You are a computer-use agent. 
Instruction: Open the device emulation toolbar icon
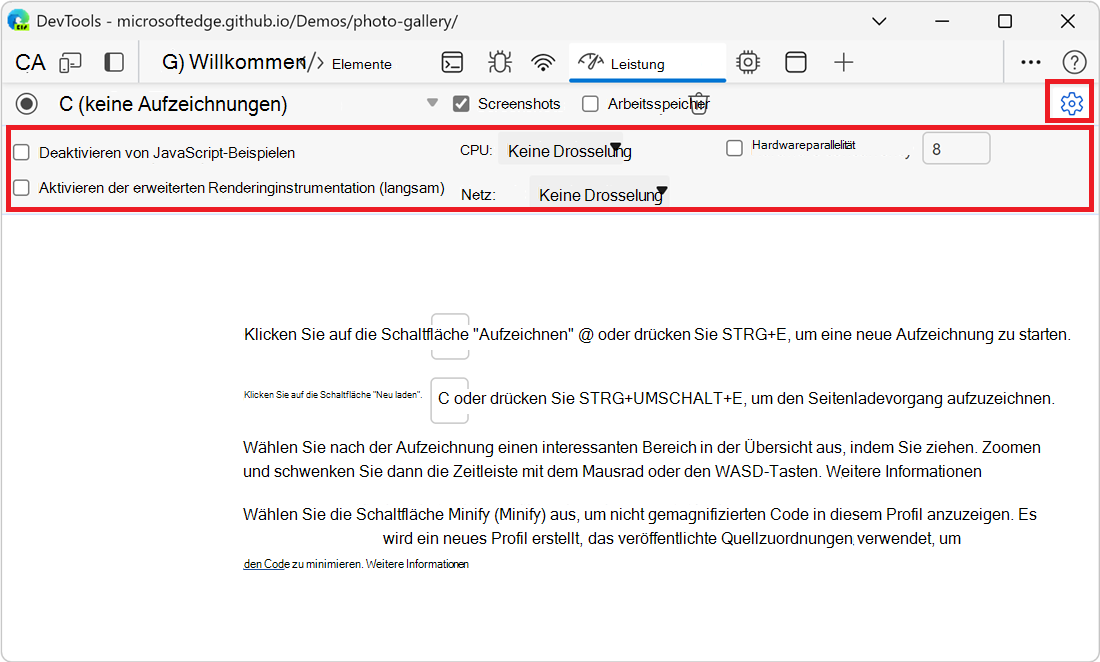(69, 61)
